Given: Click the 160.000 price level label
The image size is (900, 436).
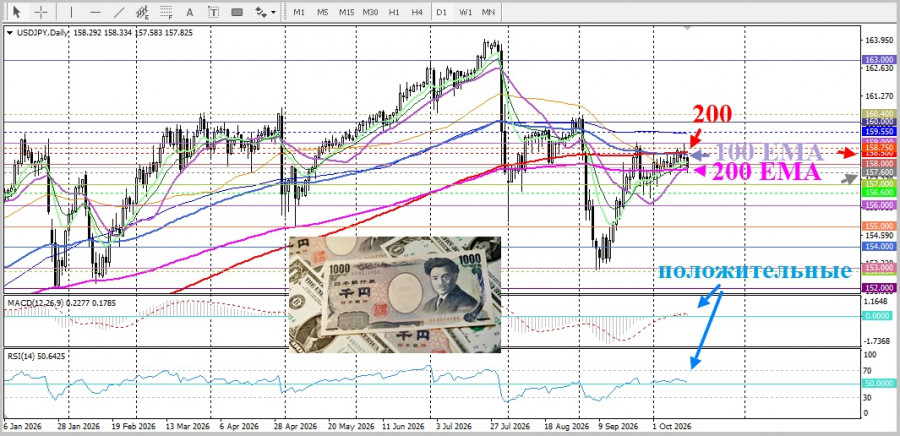Looking at the screenshot, I should tap(878, 122).
